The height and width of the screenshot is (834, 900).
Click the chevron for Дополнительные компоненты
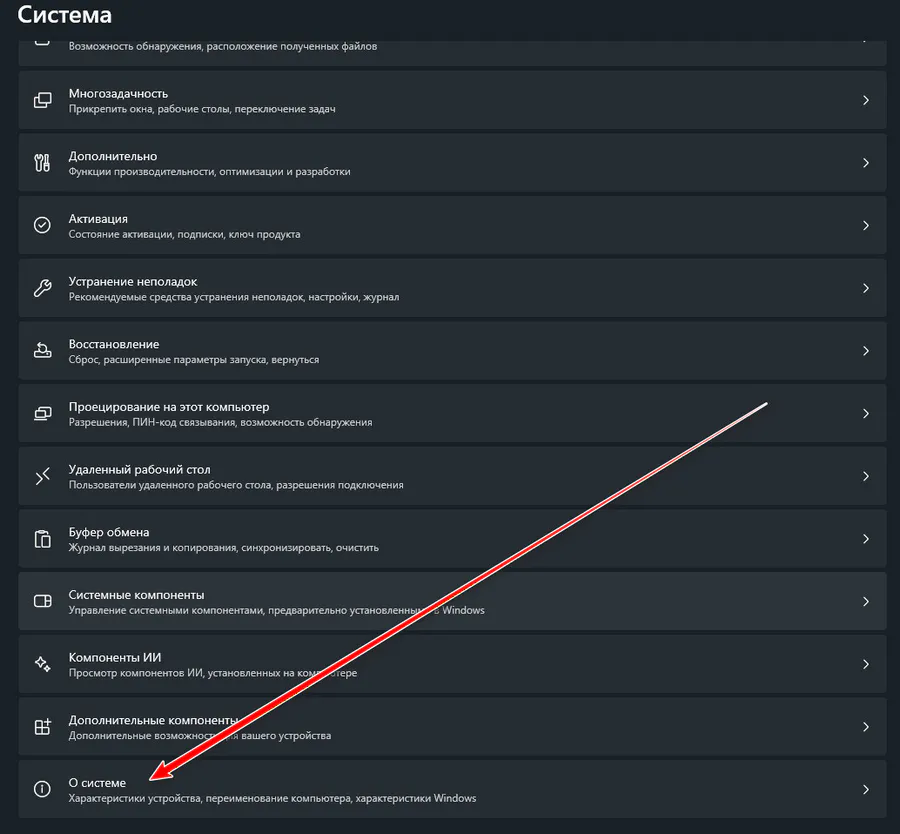pyautogui.click(x=866, y=727)
